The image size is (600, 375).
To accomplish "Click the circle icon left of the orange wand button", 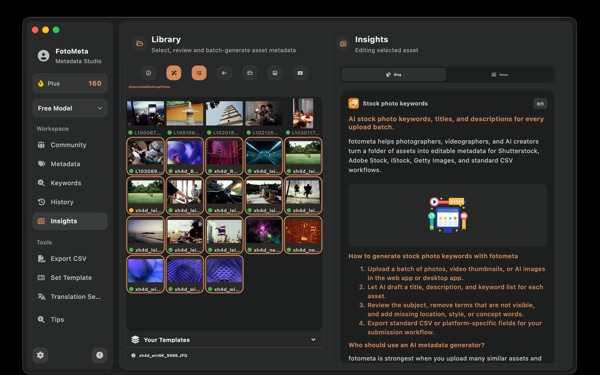I will tap(148, 73).
